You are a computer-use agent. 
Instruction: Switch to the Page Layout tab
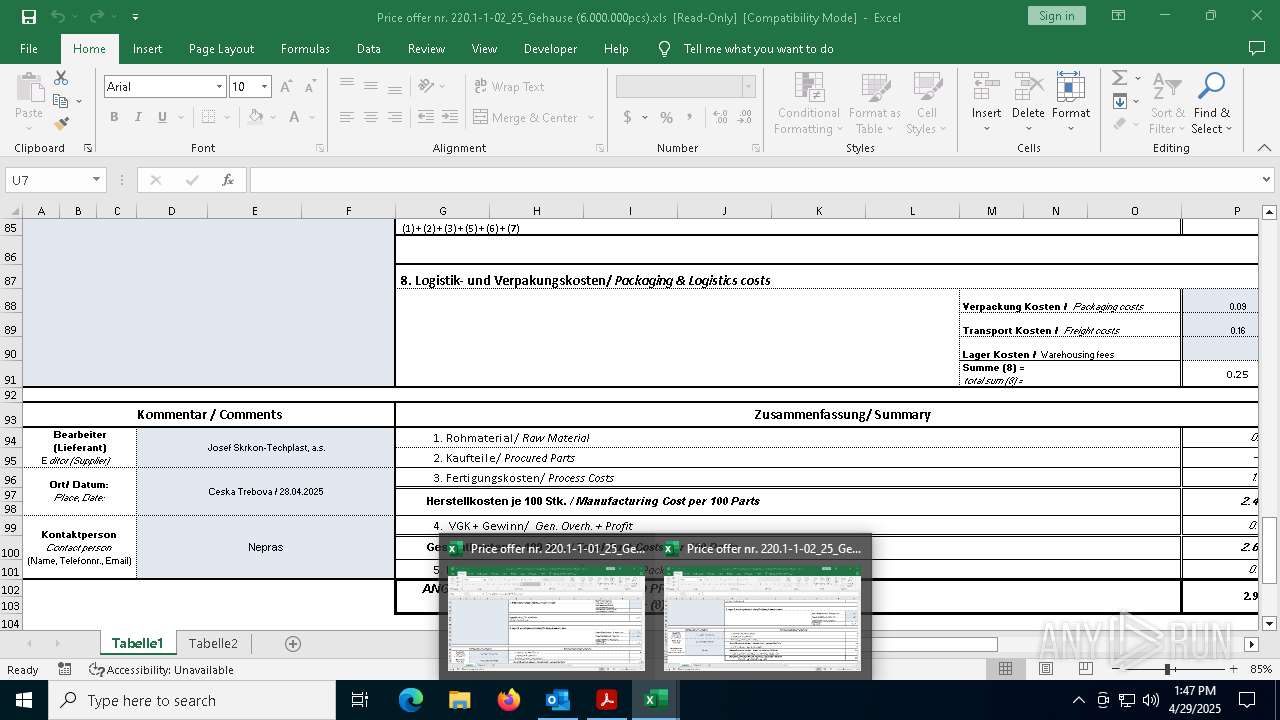tap(221, 49)
